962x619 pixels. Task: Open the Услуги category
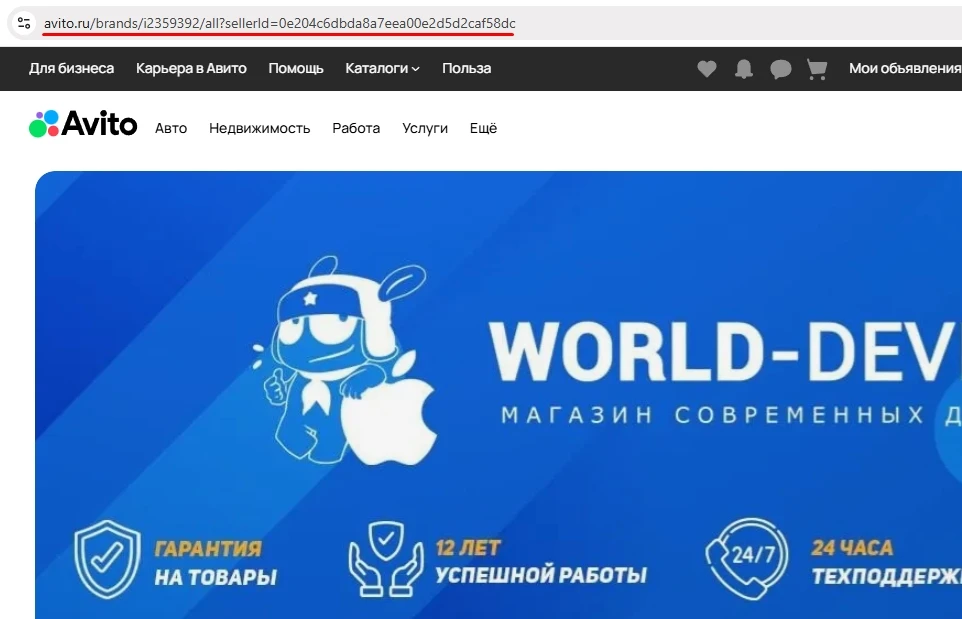(x=425, y=128)
